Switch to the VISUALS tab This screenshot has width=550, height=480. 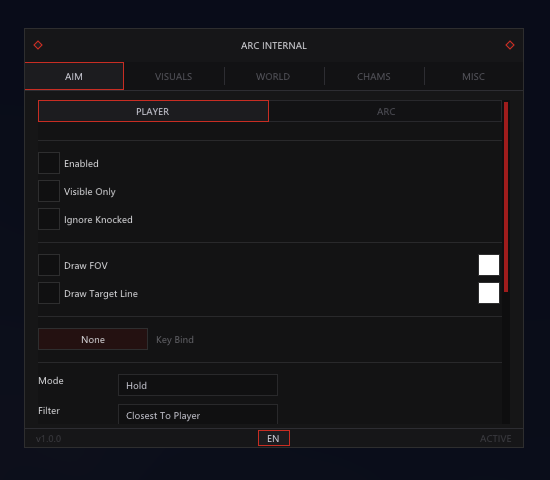click(174, 76)
